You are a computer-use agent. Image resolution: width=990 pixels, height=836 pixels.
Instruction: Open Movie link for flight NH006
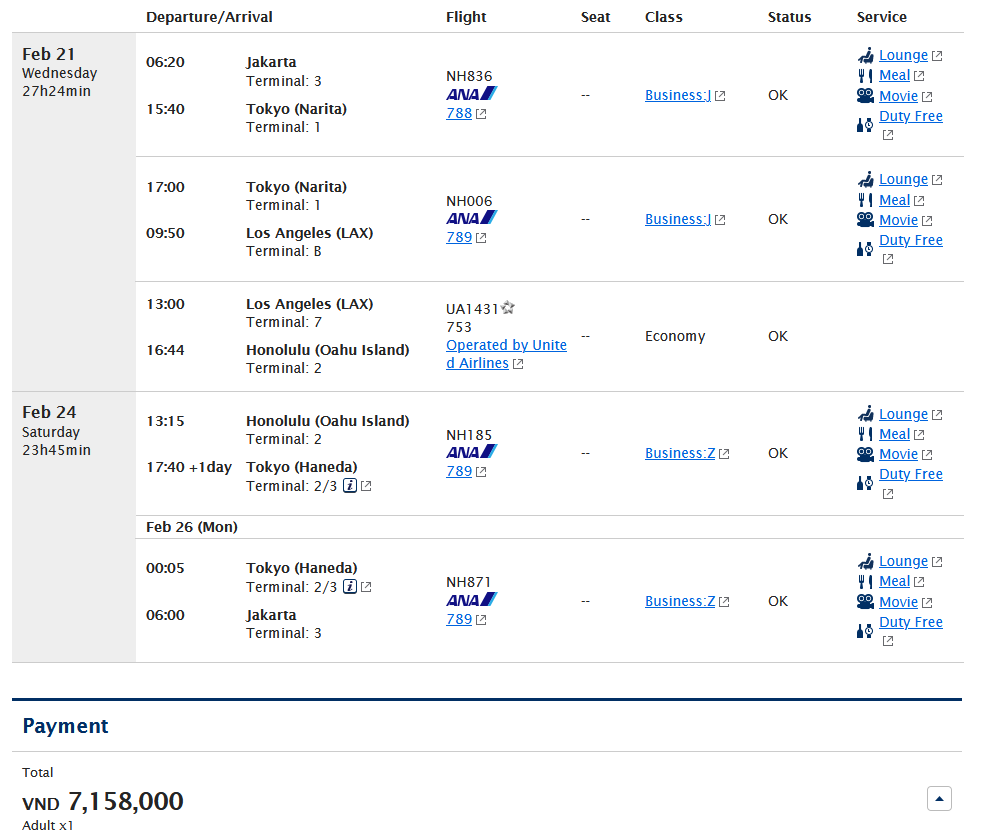click(x=898, y=220)
